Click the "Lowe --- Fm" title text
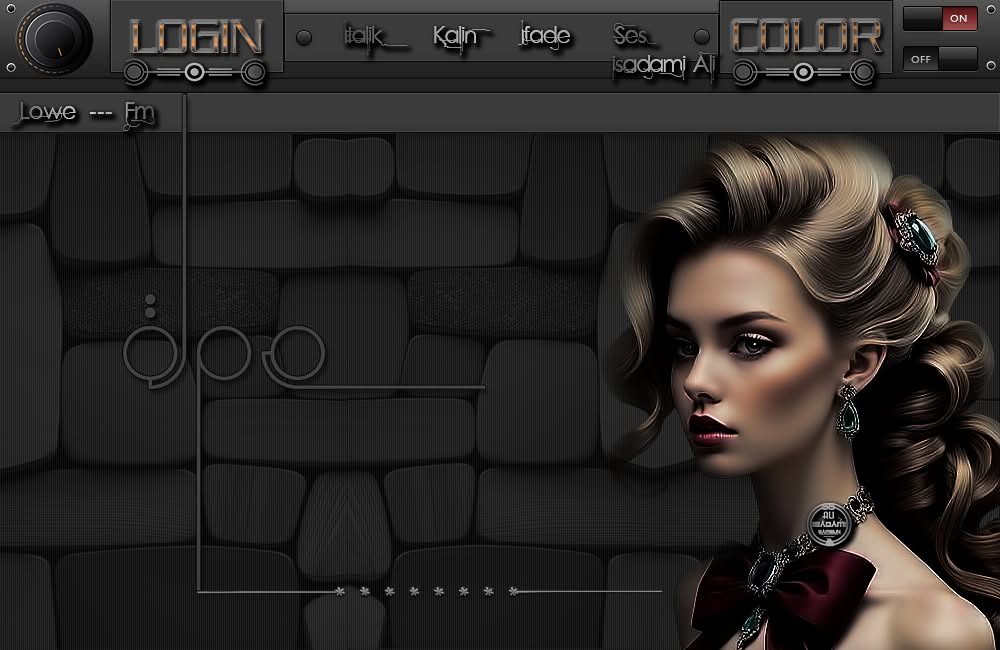1000x650 pixels. (87, 114)
